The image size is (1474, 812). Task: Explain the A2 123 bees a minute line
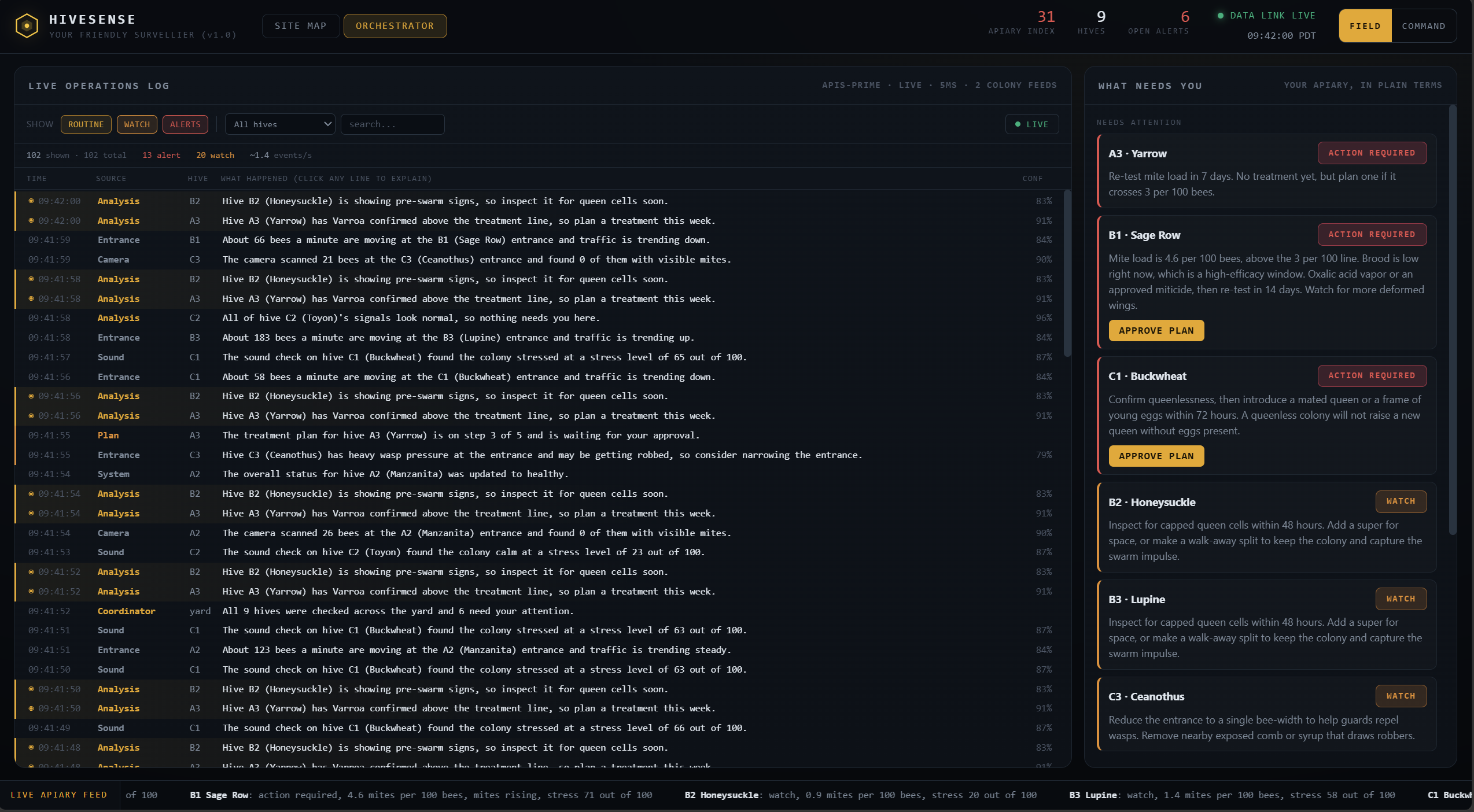click(539, 650)
